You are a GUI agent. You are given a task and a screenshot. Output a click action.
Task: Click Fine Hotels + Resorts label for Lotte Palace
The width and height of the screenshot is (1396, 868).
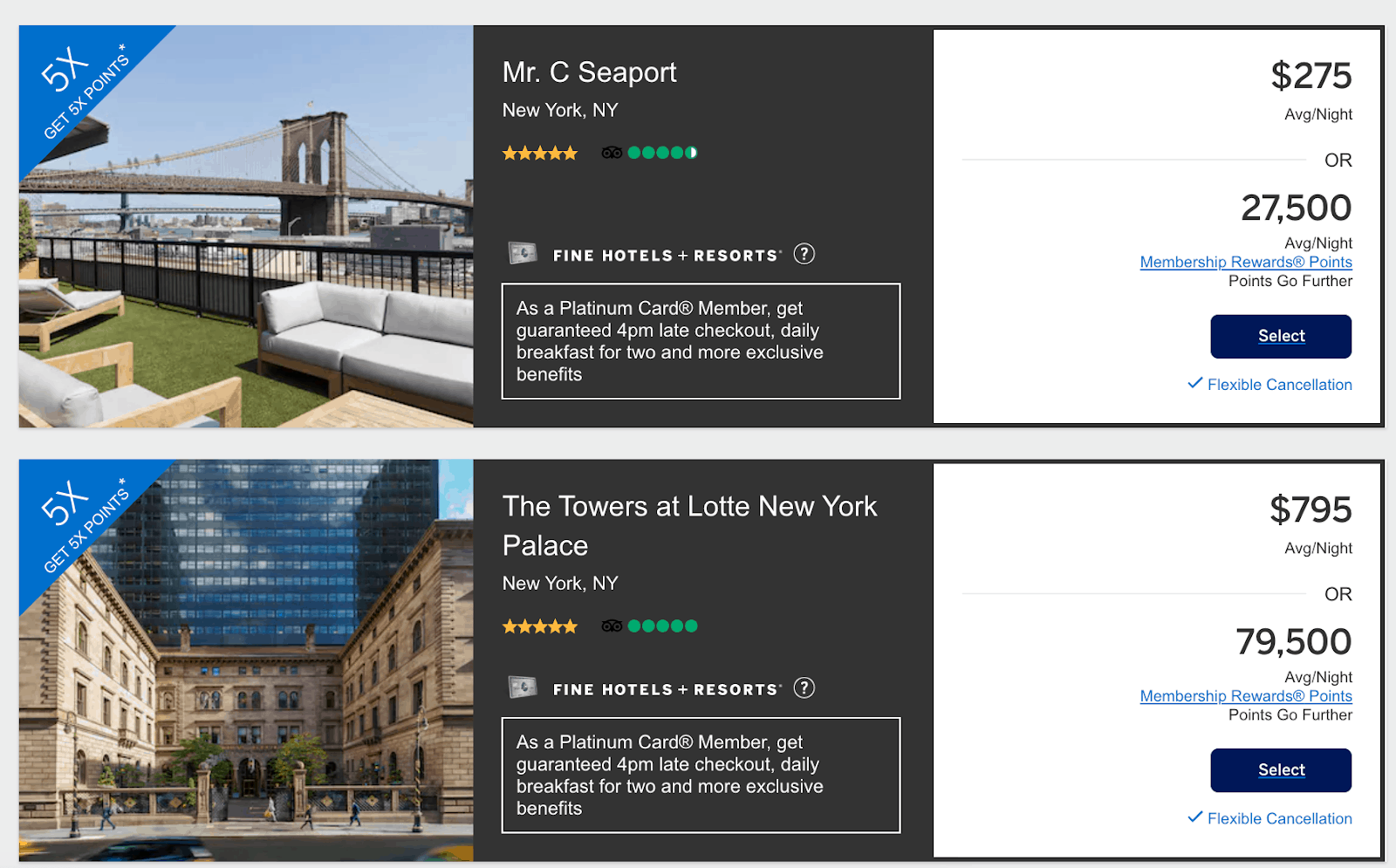coord(667,690)
